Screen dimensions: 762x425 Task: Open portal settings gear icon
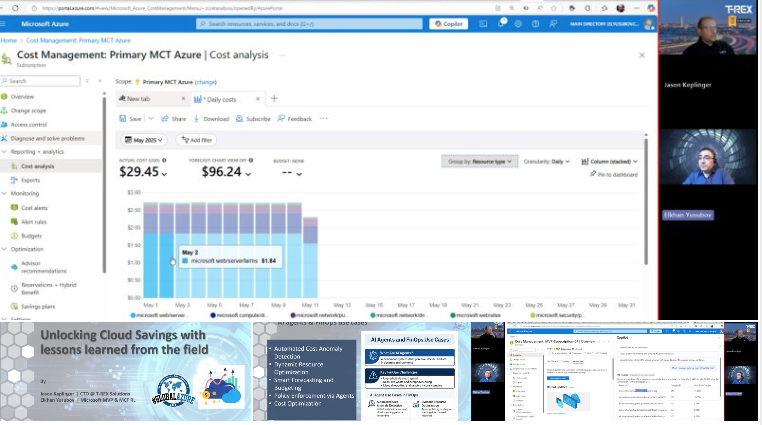tap(518, 24)
